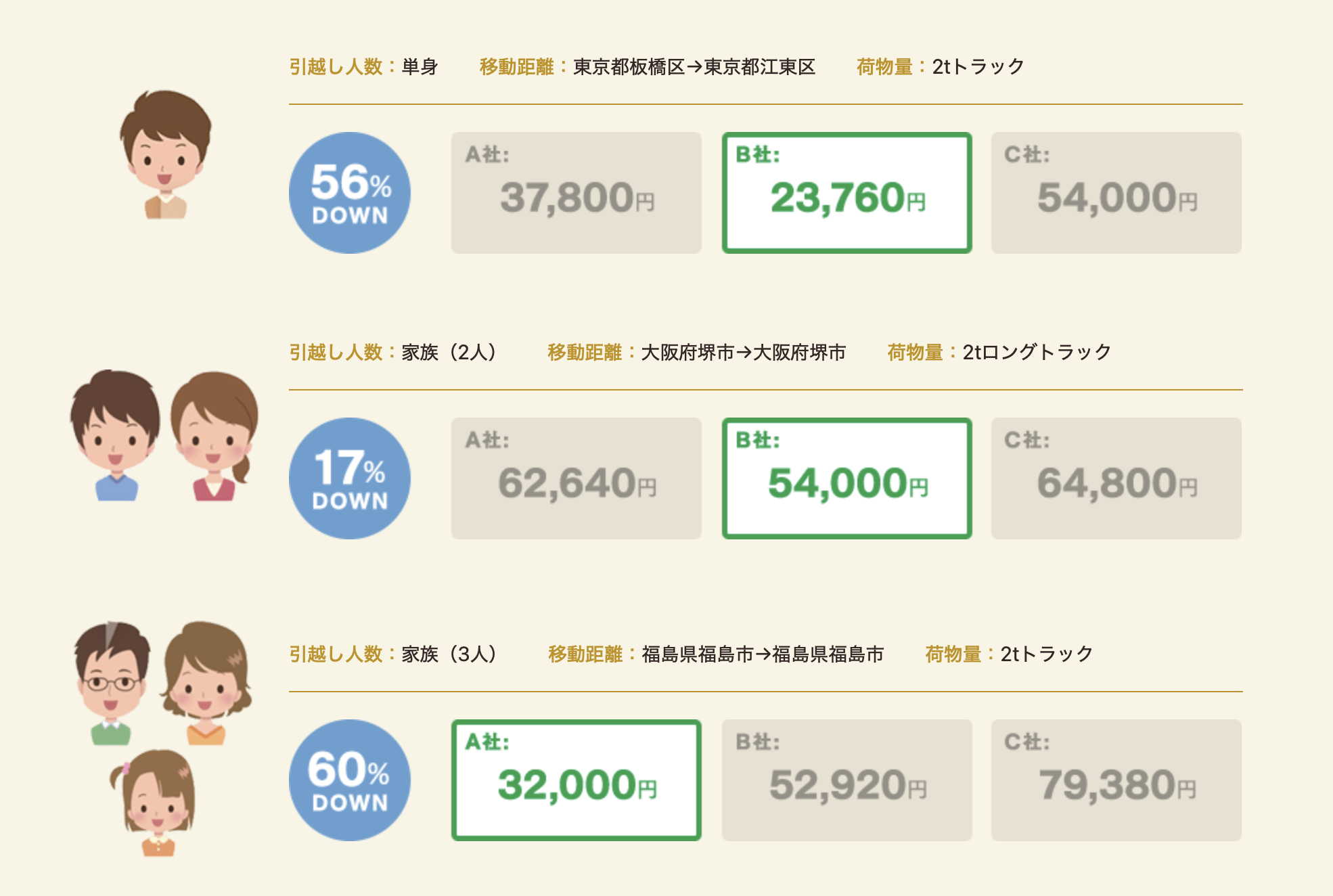
Task: Click the three-person family avatar illustration
Action: pos(162,738)
